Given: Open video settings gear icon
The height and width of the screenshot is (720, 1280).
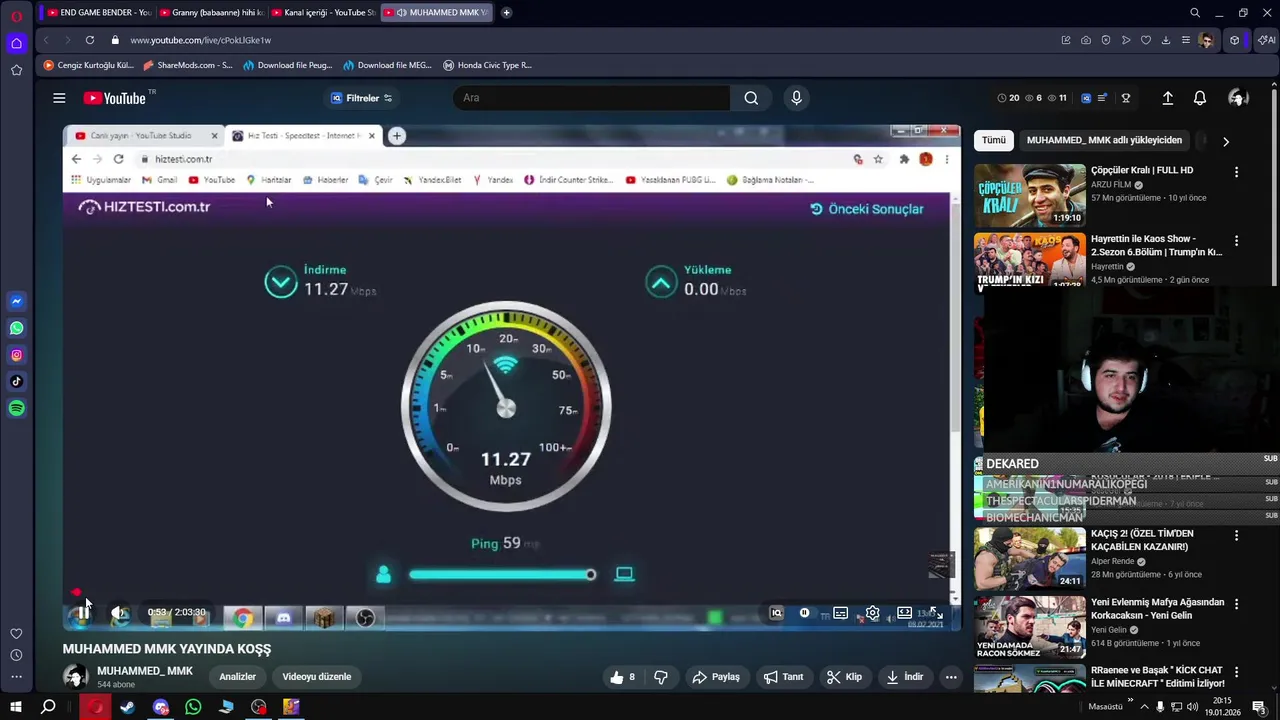Looking at the screenshot, I should 872,613.
